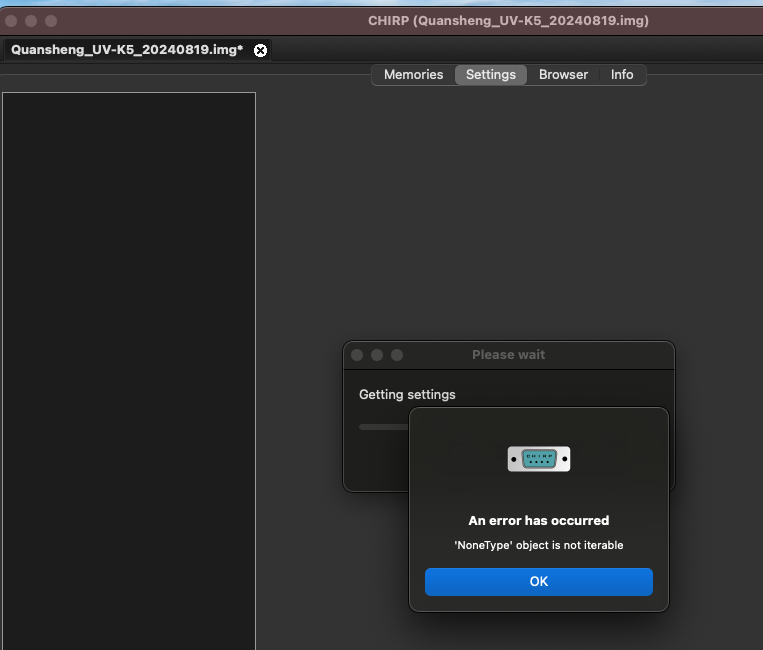The height and width of the screenshot is (650, 763).
Task: Close the Please wait dialog window
Action: pyautogui.click(x=357, y=355)
